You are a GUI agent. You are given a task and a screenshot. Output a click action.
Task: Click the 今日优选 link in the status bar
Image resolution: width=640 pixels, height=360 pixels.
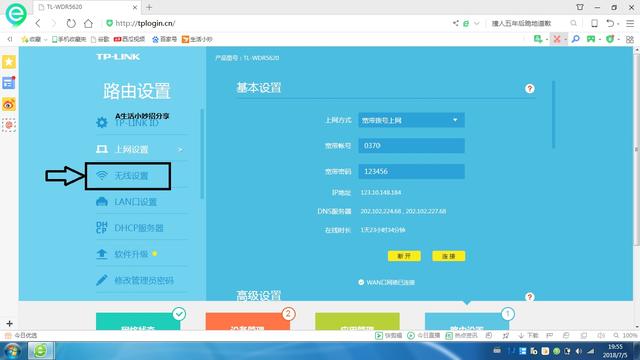click(21, 336)
